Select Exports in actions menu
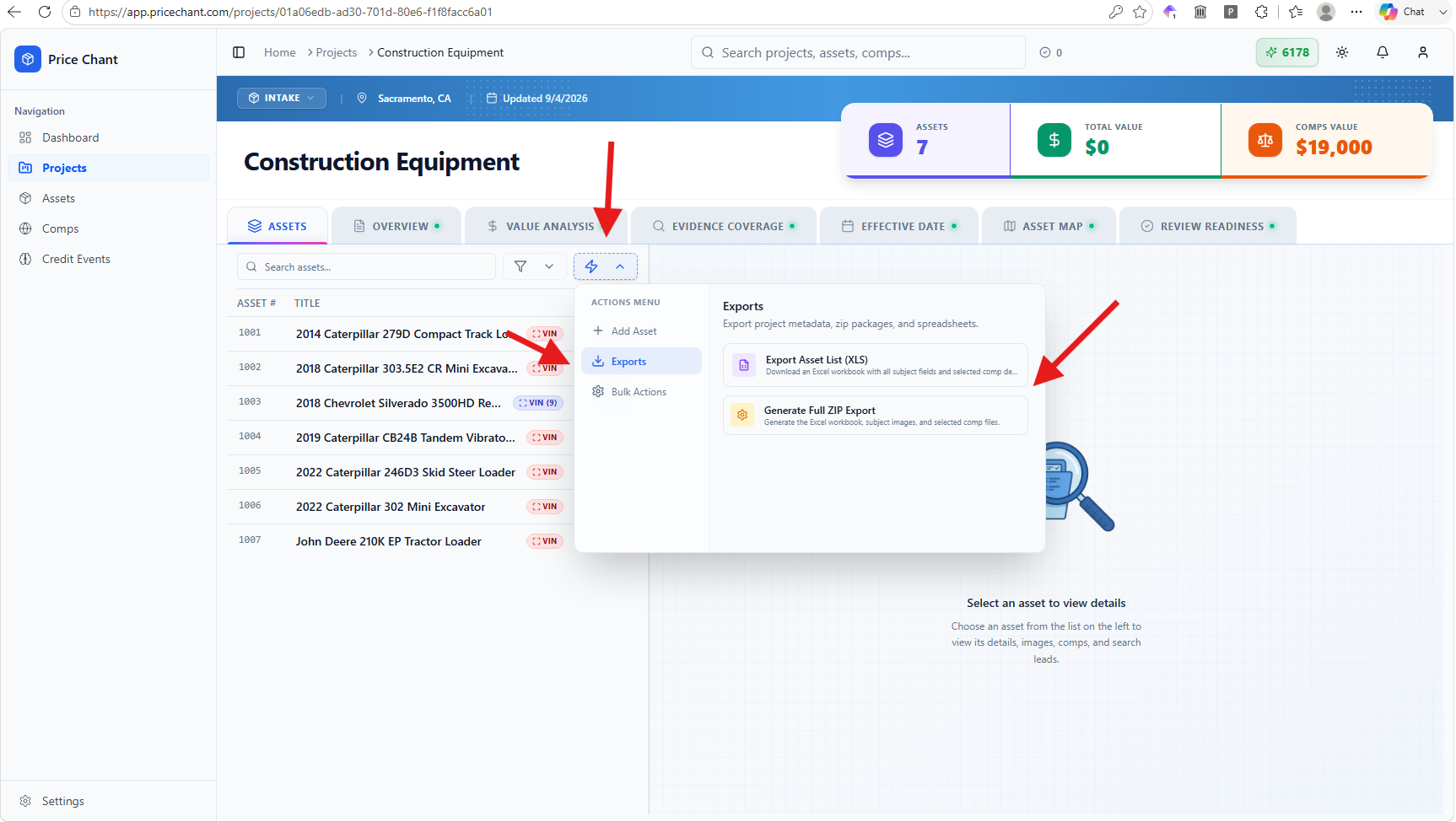The width and height of the screenshot is (1456, 822). click(641, 361)
